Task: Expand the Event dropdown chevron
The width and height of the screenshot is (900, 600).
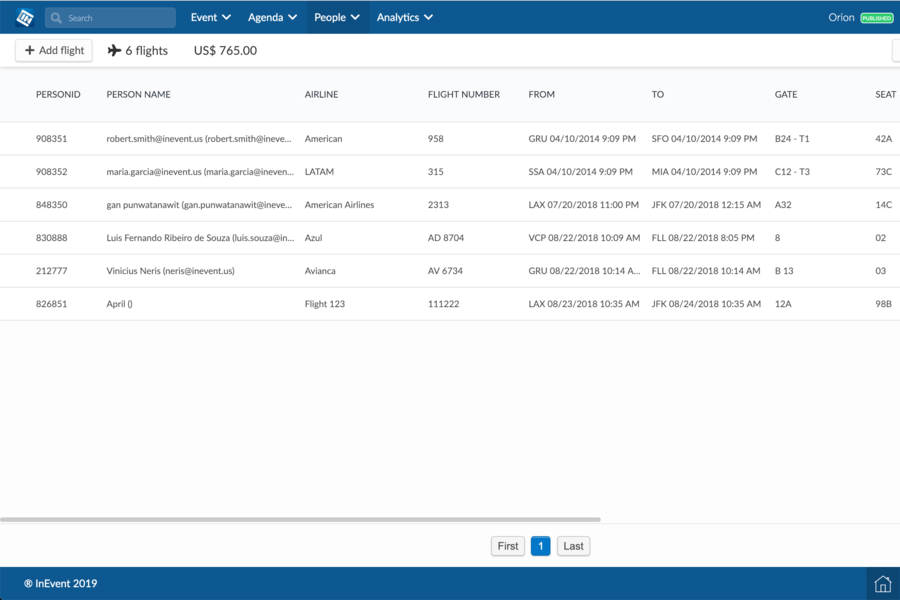Action: point(226,17)
